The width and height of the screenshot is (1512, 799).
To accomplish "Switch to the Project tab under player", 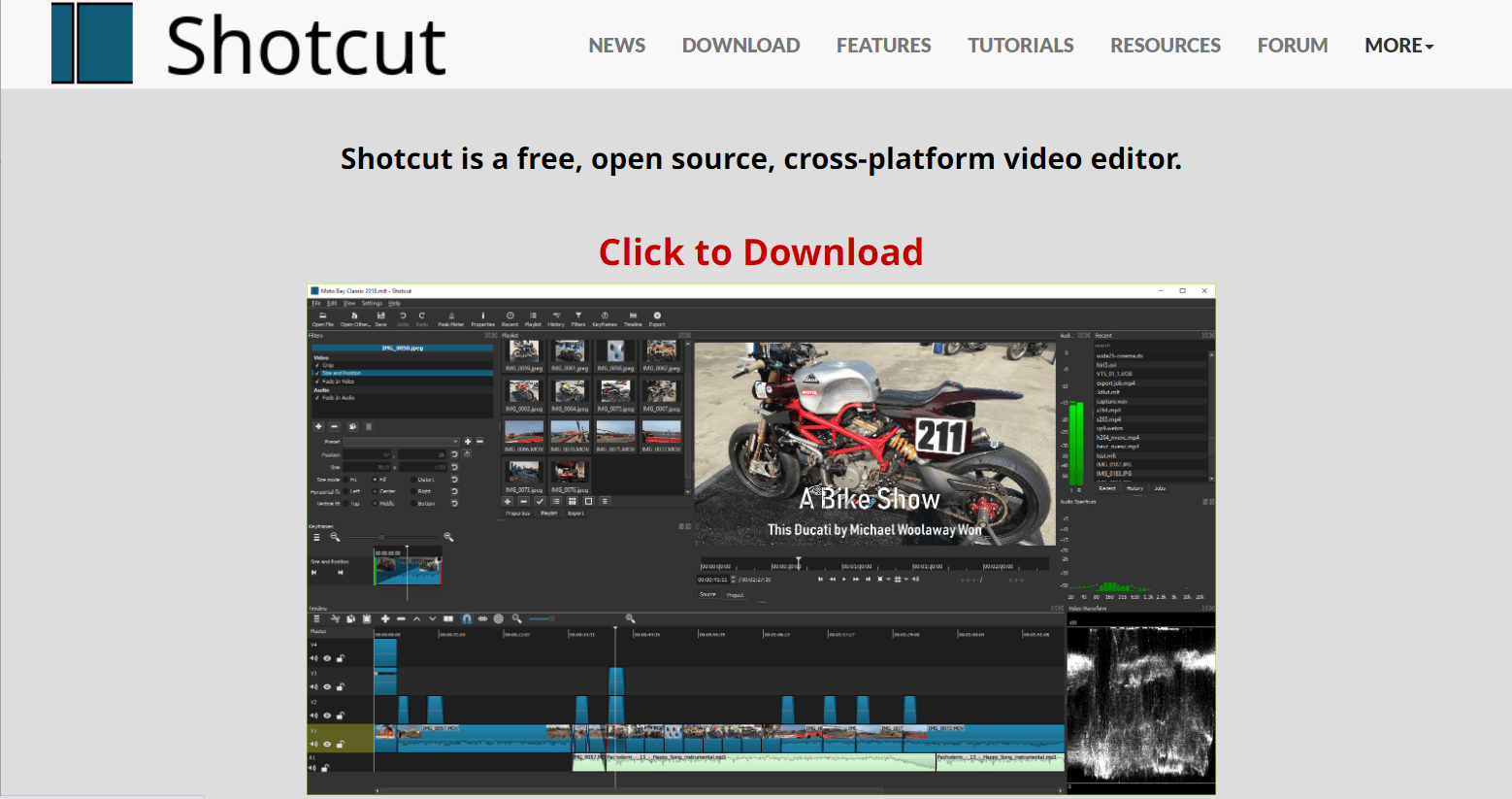I will tap(736, 595).
